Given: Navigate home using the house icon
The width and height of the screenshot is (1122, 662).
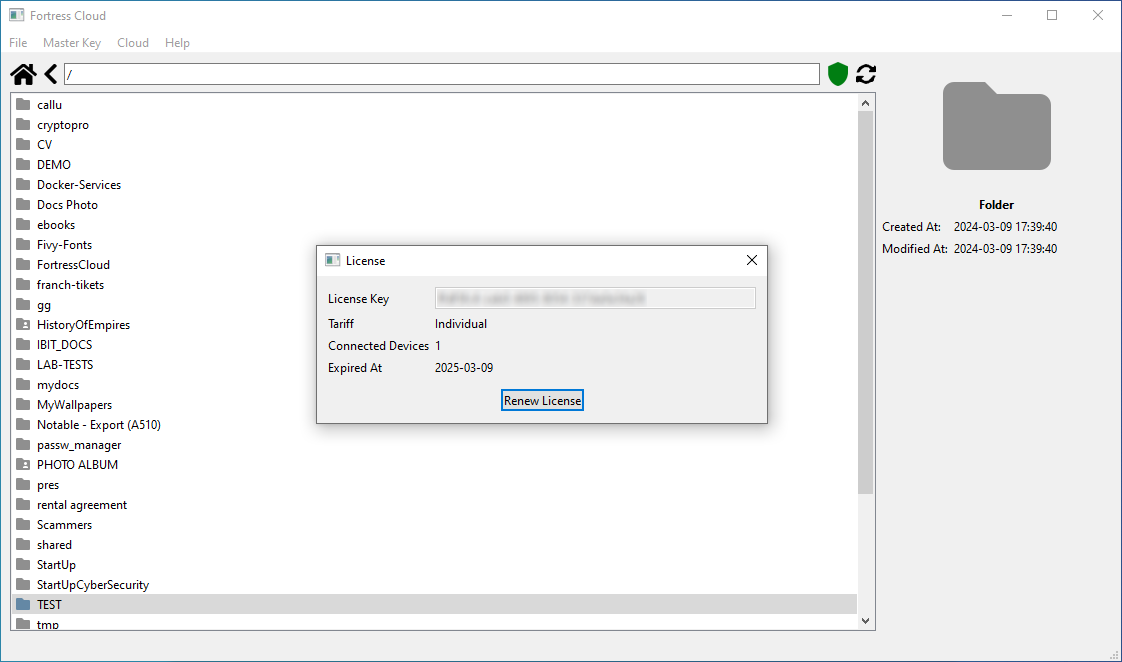Looking at the screenshot, I should [x=22, y=73].
